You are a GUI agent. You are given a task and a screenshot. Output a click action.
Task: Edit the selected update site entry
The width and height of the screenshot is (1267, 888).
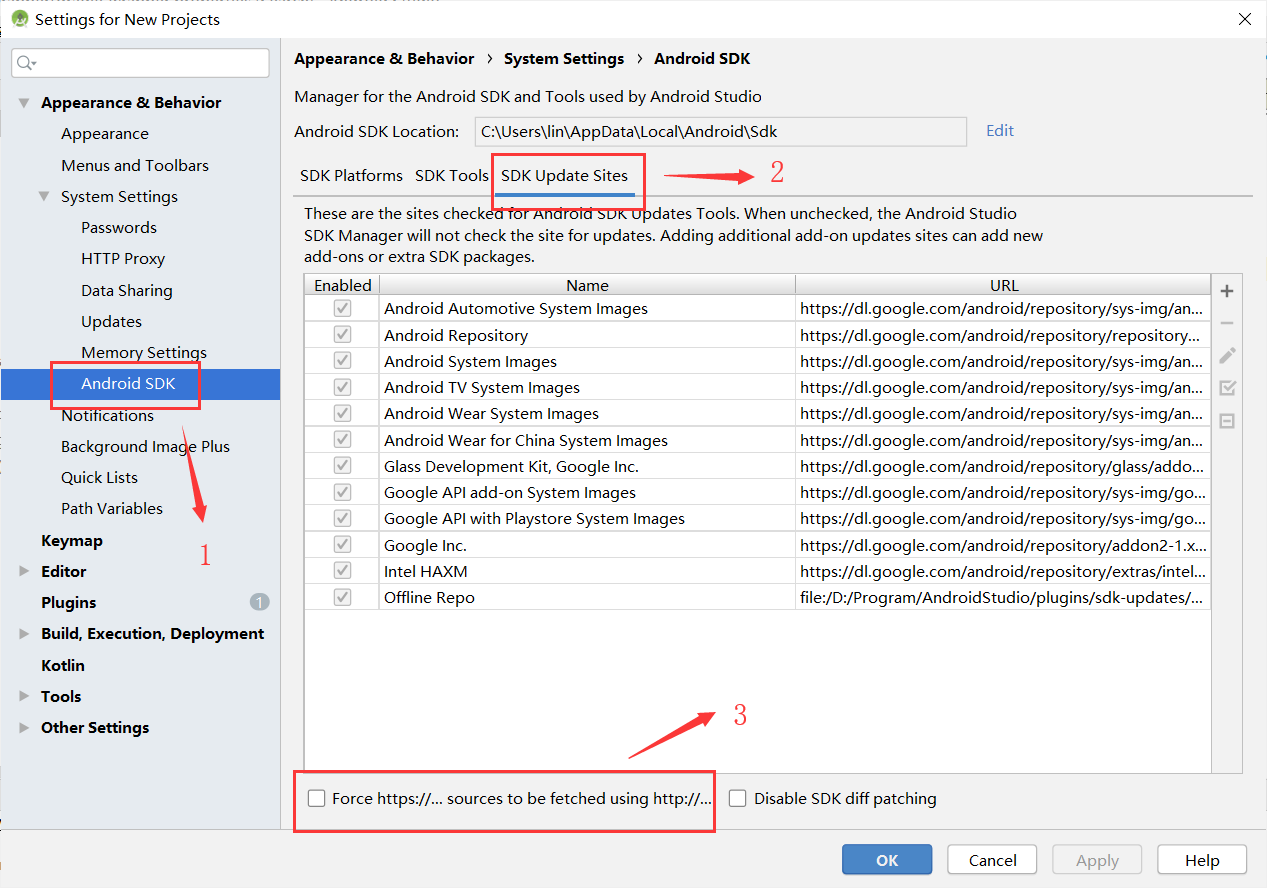(1227, 355)
